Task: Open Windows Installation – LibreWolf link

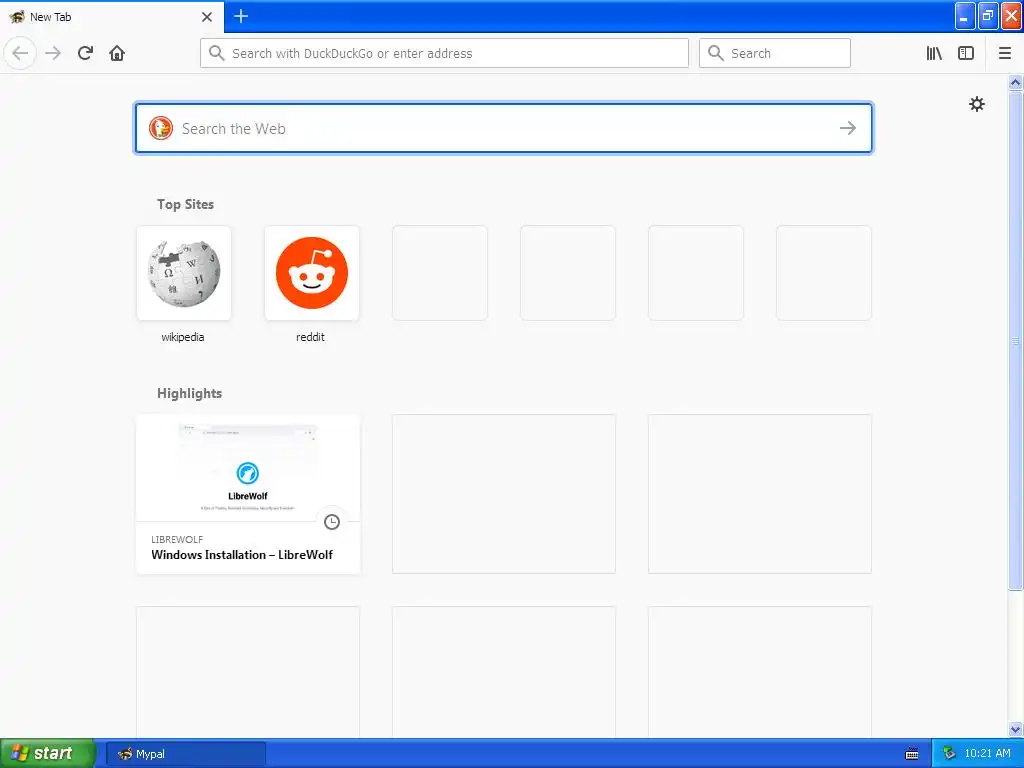Action: (x=242, y=554)
